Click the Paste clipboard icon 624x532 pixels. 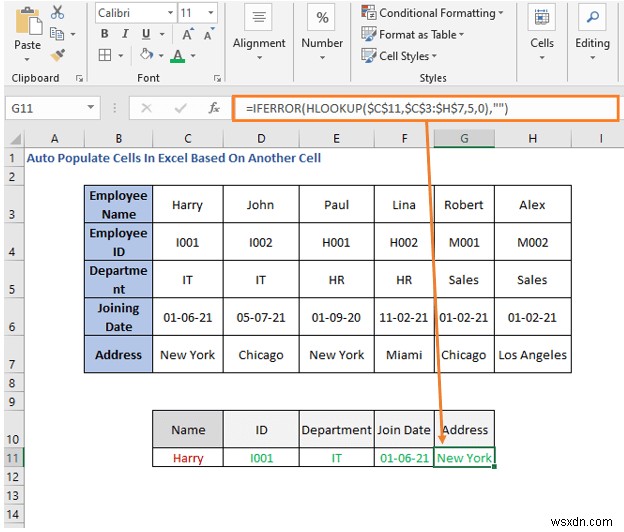point(28,21)
